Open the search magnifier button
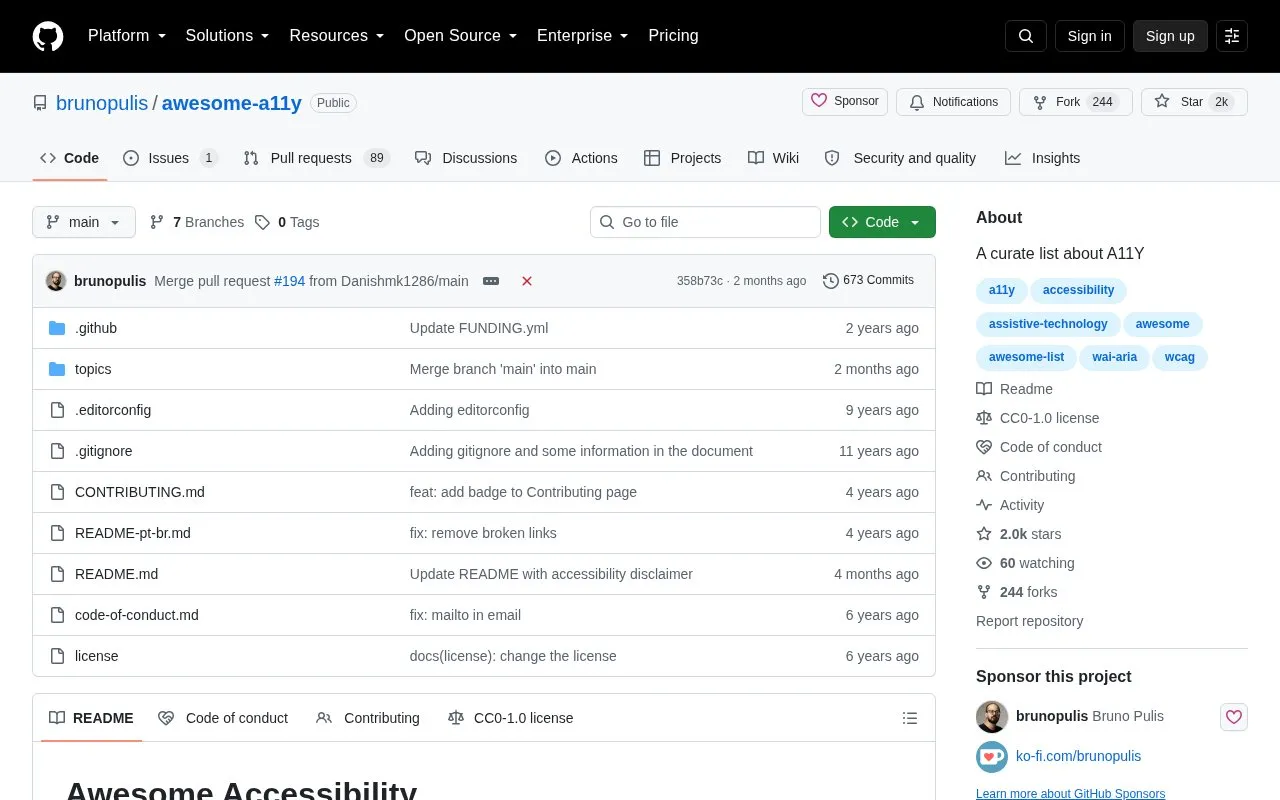The height and width of the screenshot is (800, 1280). pos(1026,36)
